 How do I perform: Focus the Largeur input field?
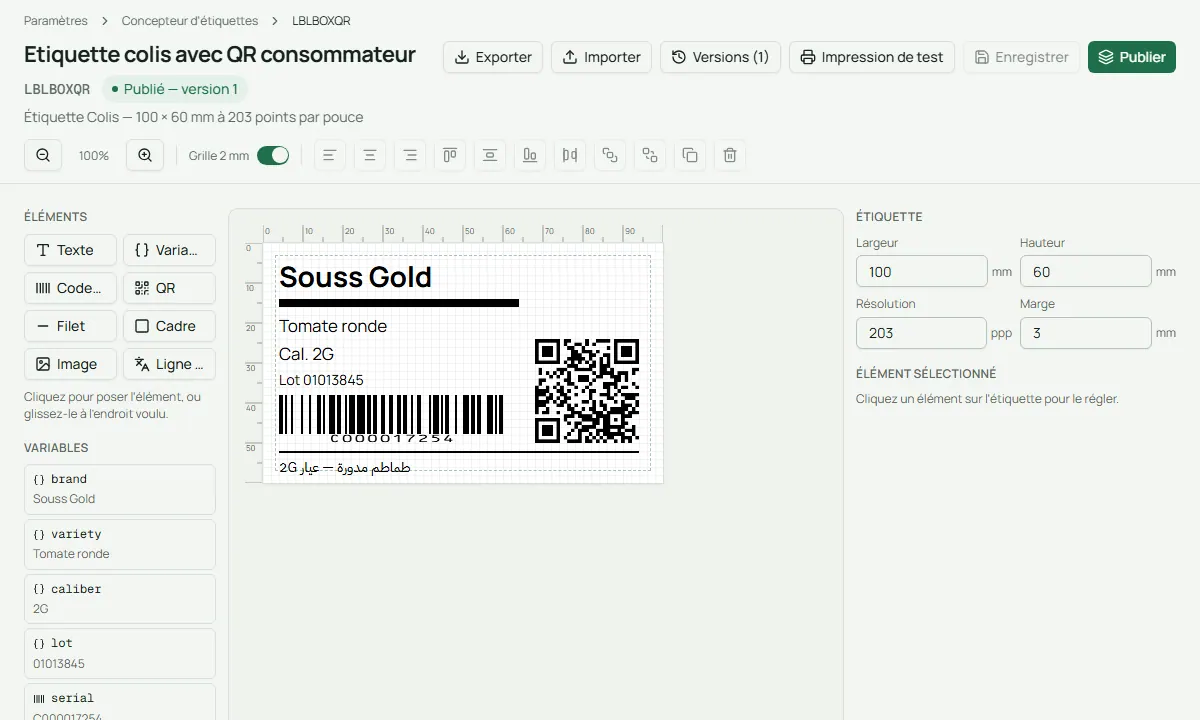[922, 272]
